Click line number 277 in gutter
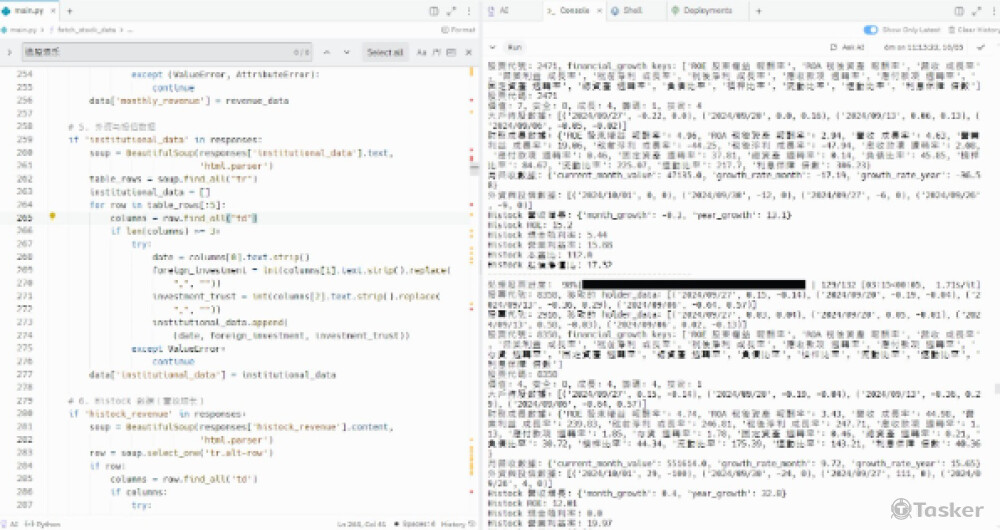 pos(24,374)
